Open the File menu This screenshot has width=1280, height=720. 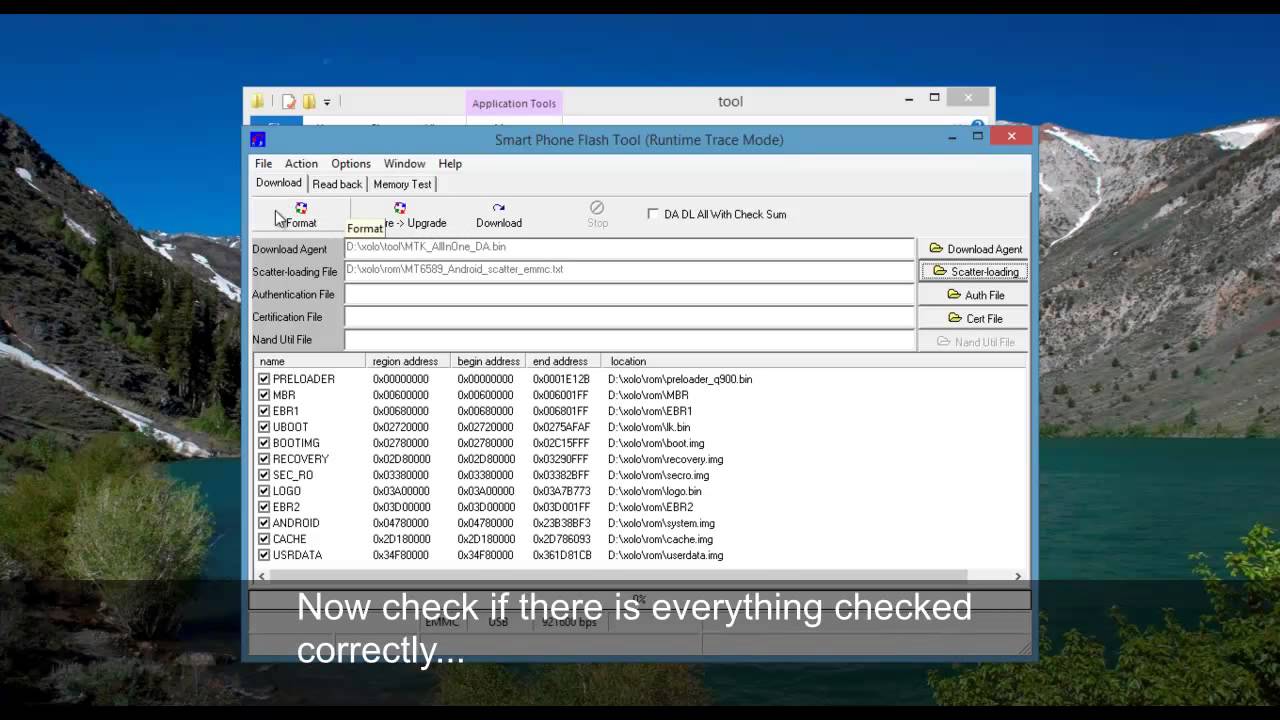[x=263, y=164]
